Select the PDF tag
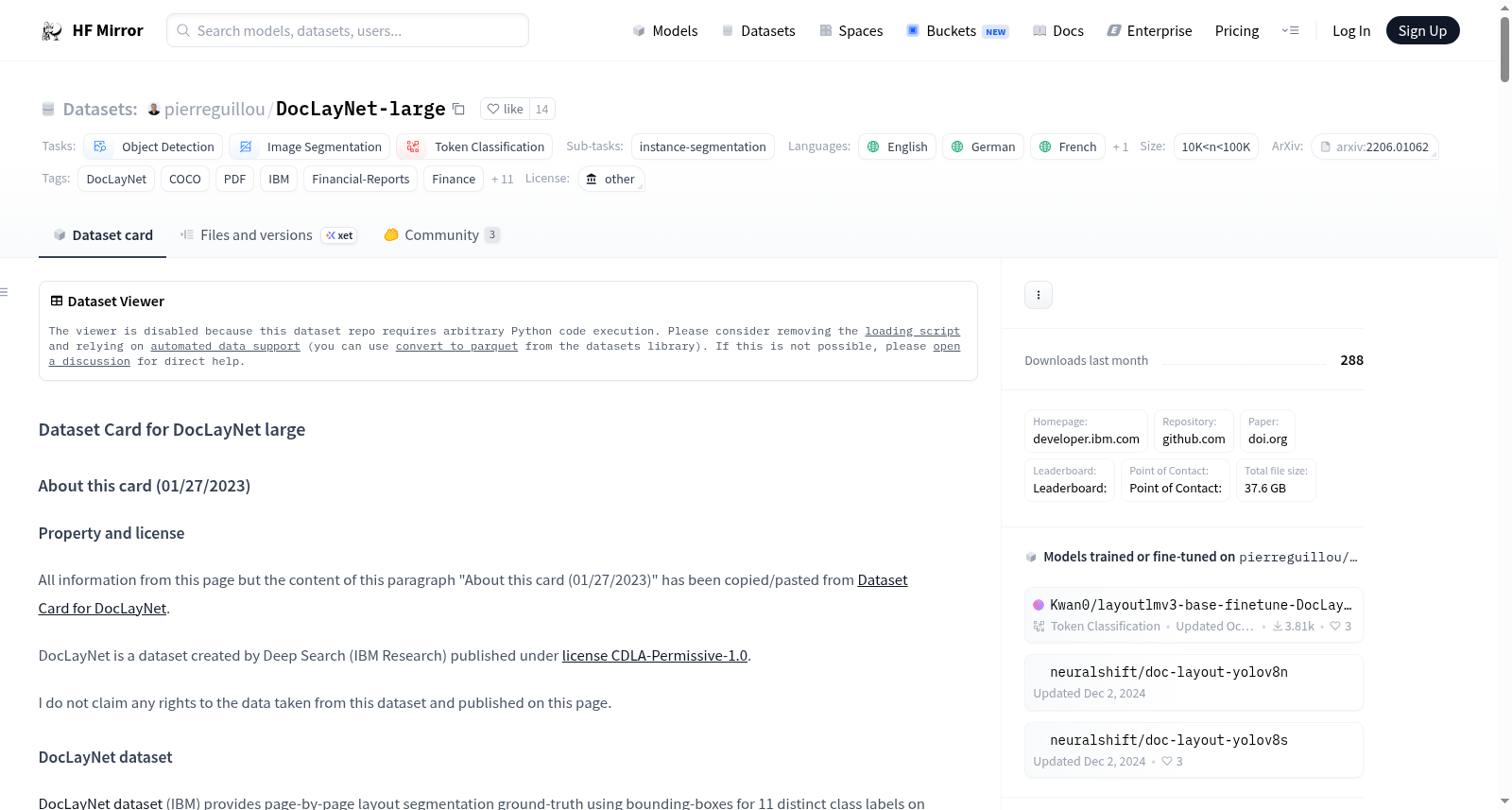The width and height of the screenshot is (1512, 810). (234, 179)
